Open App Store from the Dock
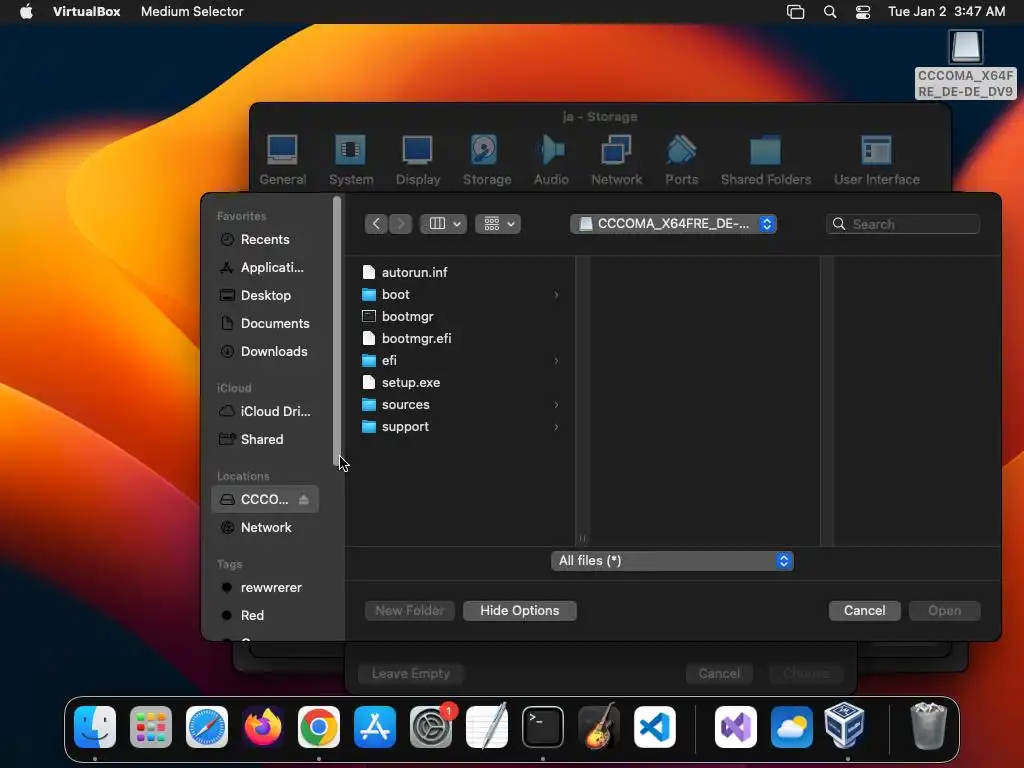The image size is (1024, 768). point(375,726)
